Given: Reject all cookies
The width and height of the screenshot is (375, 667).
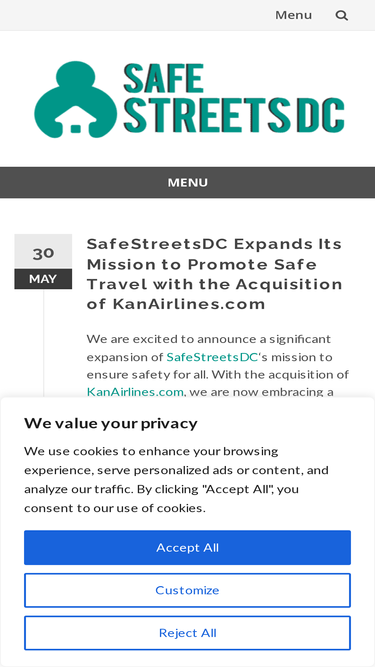Looking at the screenshot, I should pyautogui.click(x=188, y=633).
